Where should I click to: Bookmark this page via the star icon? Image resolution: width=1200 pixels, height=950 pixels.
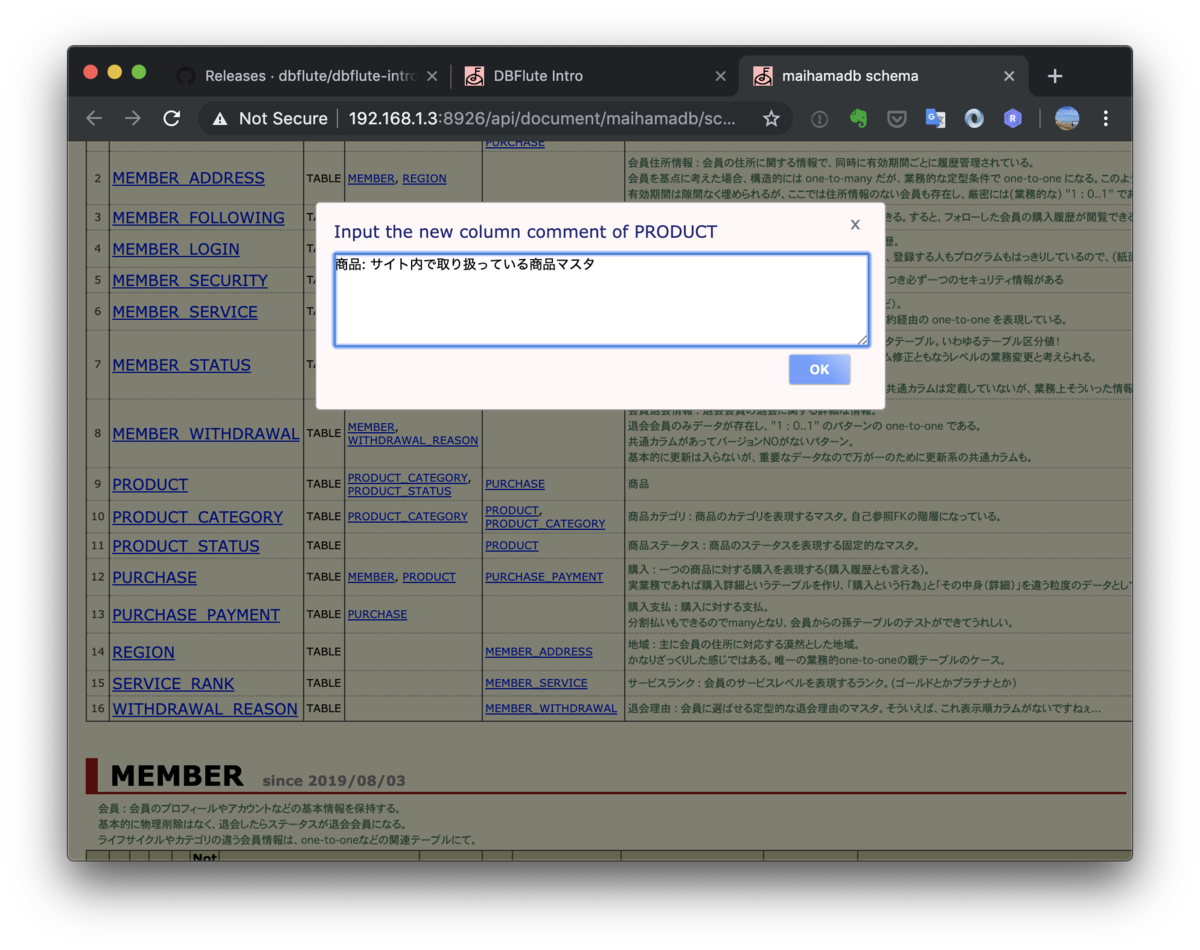pos(771,118)
